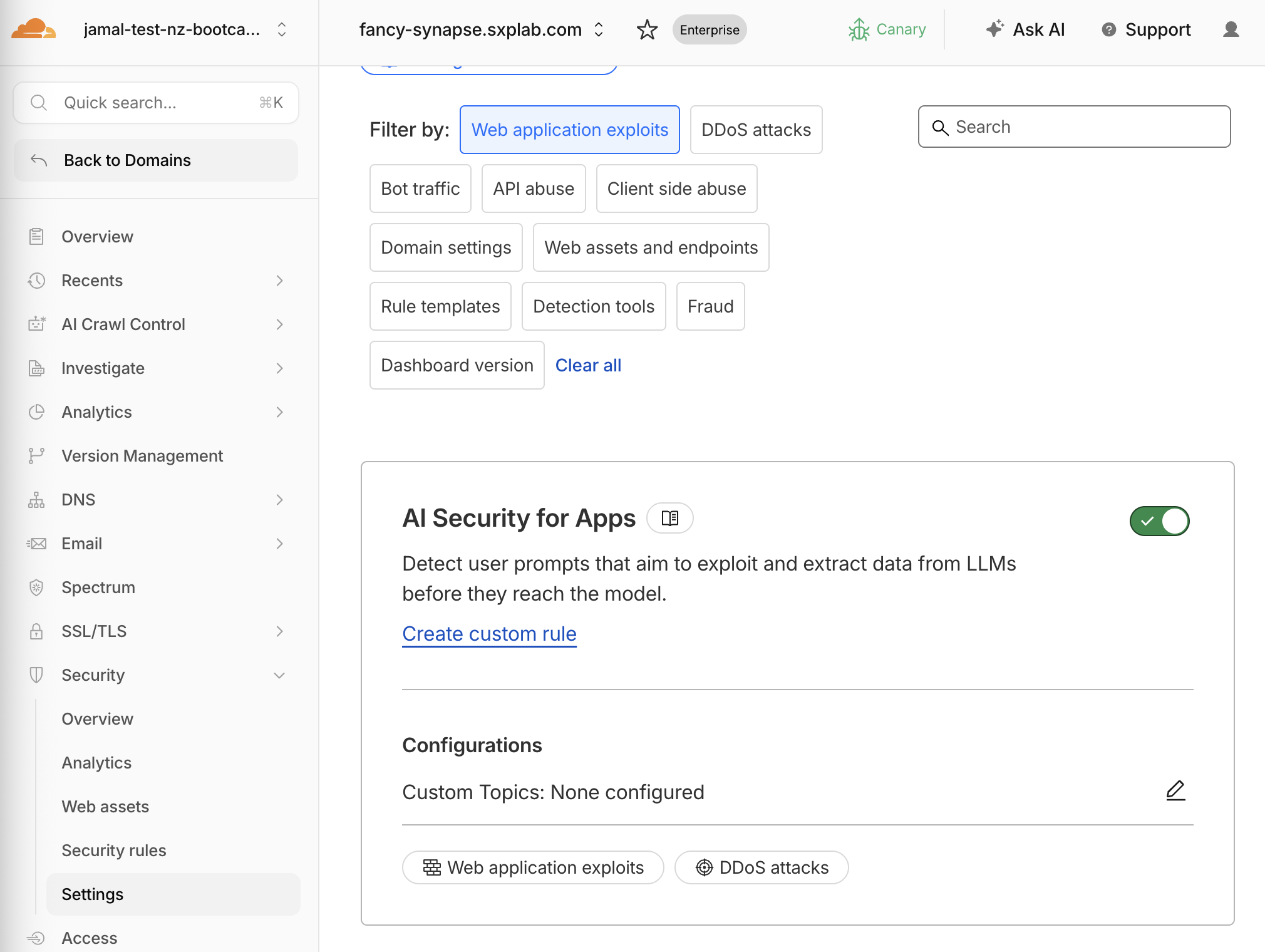The height and width of the screenshot is (952, 1265).
Task: Disable the AI Security for Apps toggle
Action: (1159, 521)
